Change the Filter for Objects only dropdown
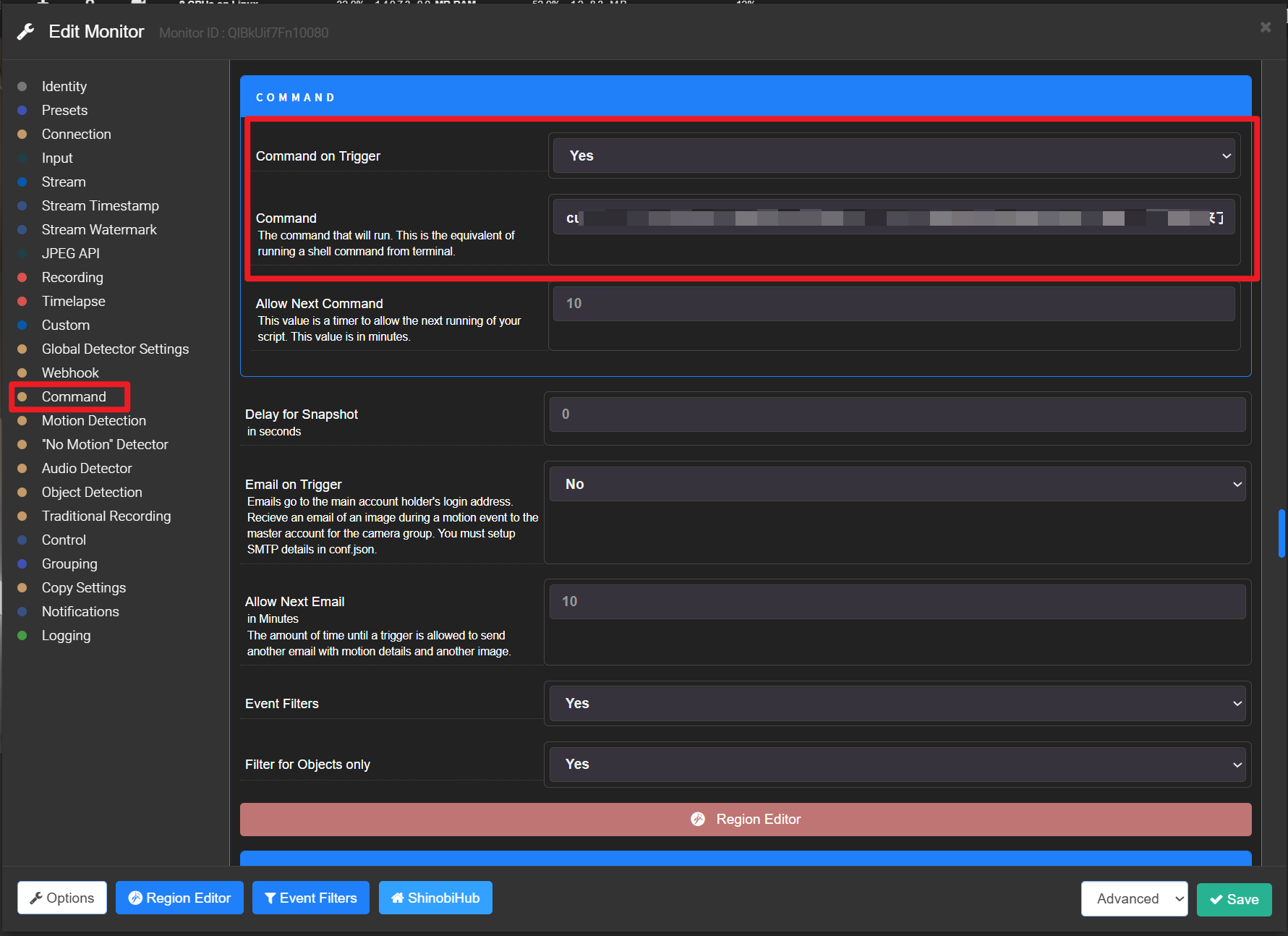This screenshot has height=936, width=1288. point(897,764)
